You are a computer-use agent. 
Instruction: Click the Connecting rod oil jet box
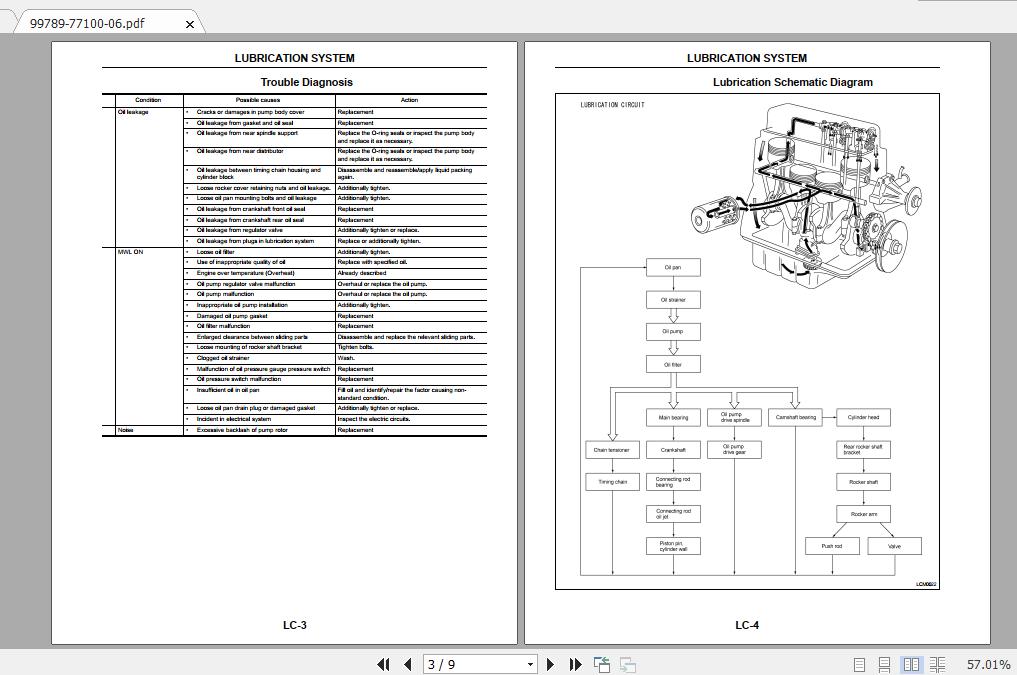[x=673, y=514]
